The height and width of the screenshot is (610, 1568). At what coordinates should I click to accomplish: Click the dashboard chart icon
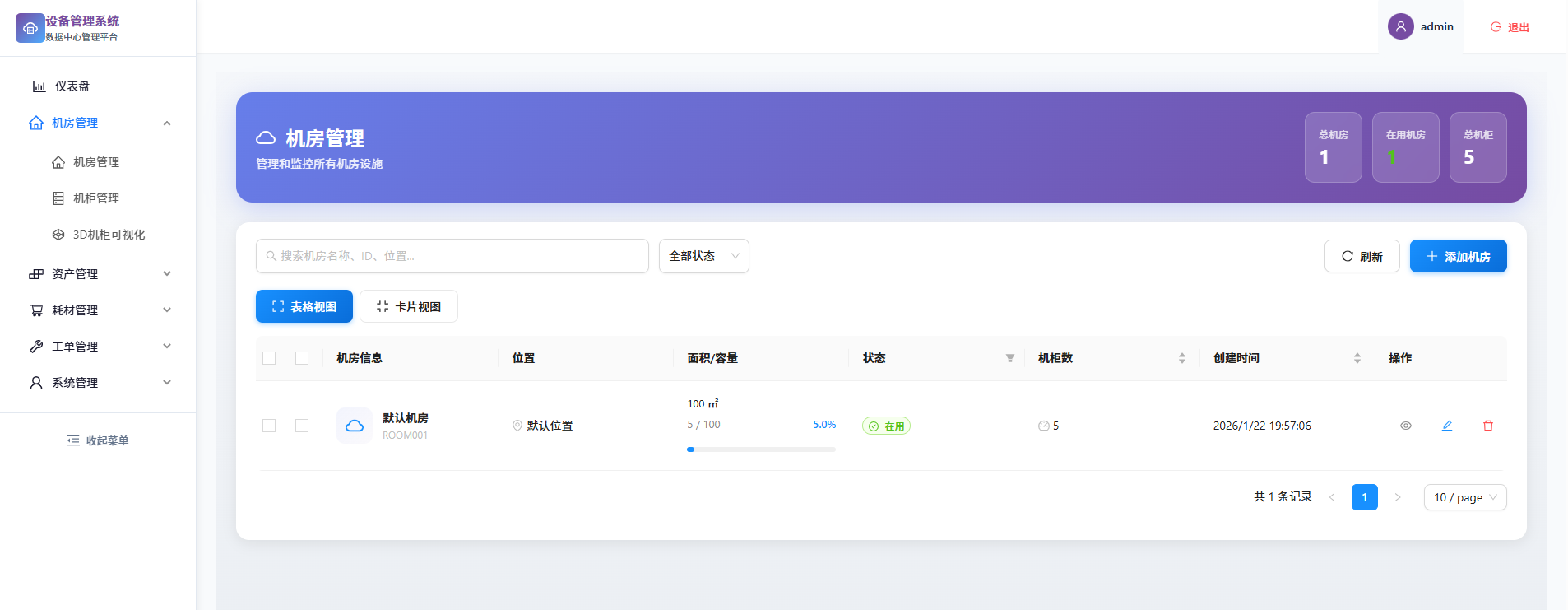click(x=39, y=86)
